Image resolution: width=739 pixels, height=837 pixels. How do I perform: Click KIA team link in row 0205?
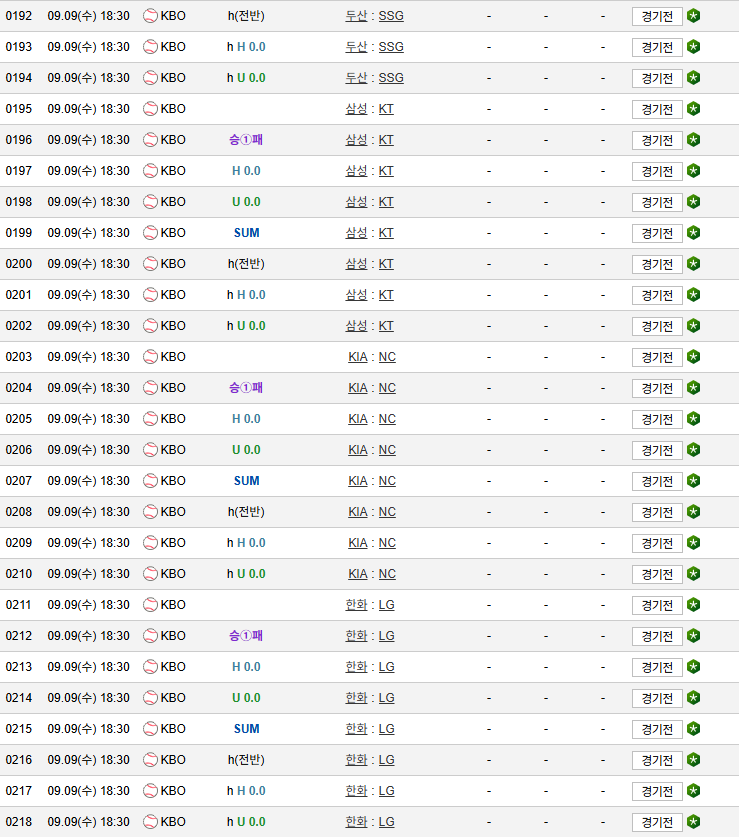[x=358, y=419]
